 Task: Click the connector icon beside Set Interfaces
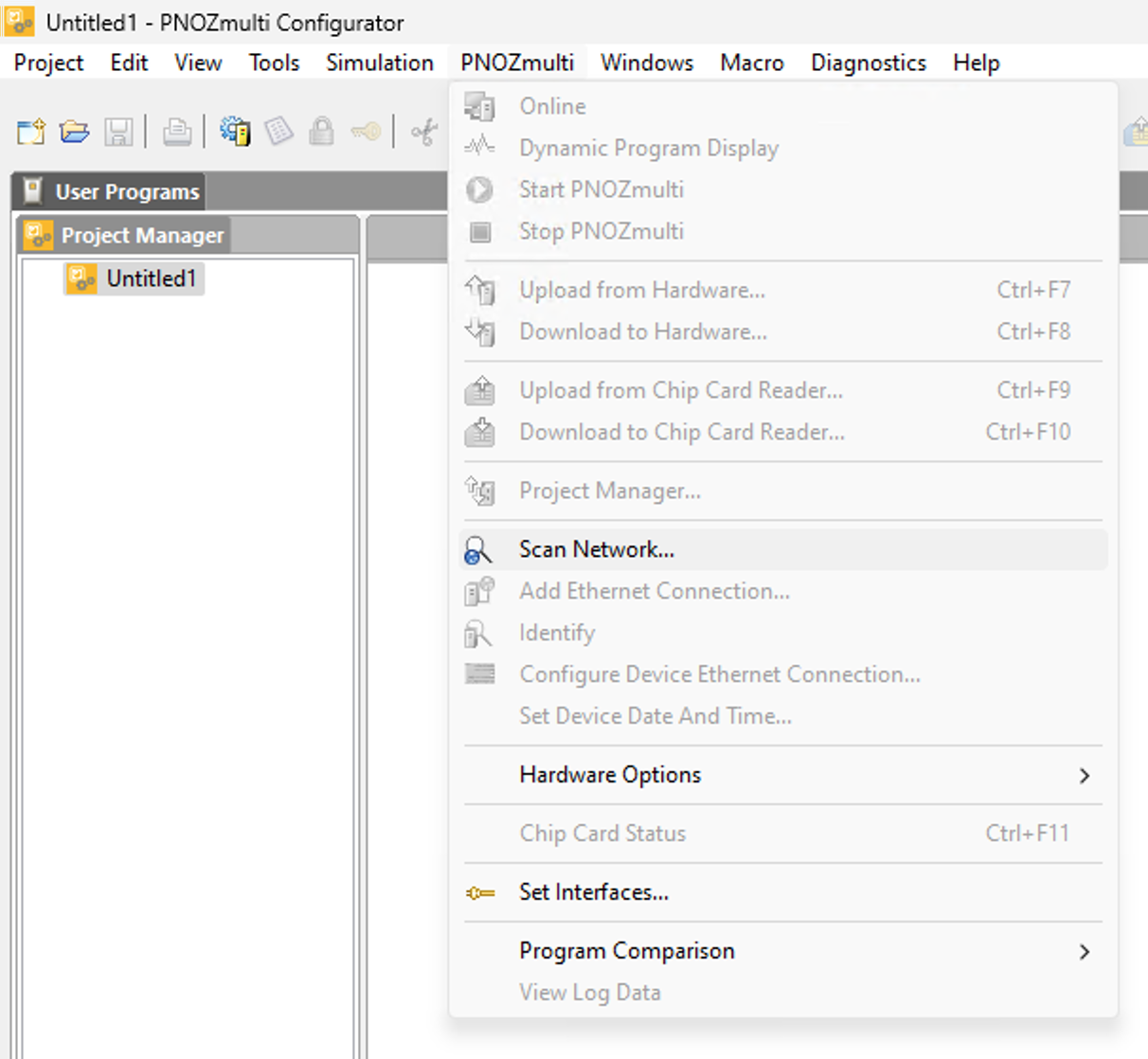click(x=480, y=892)
